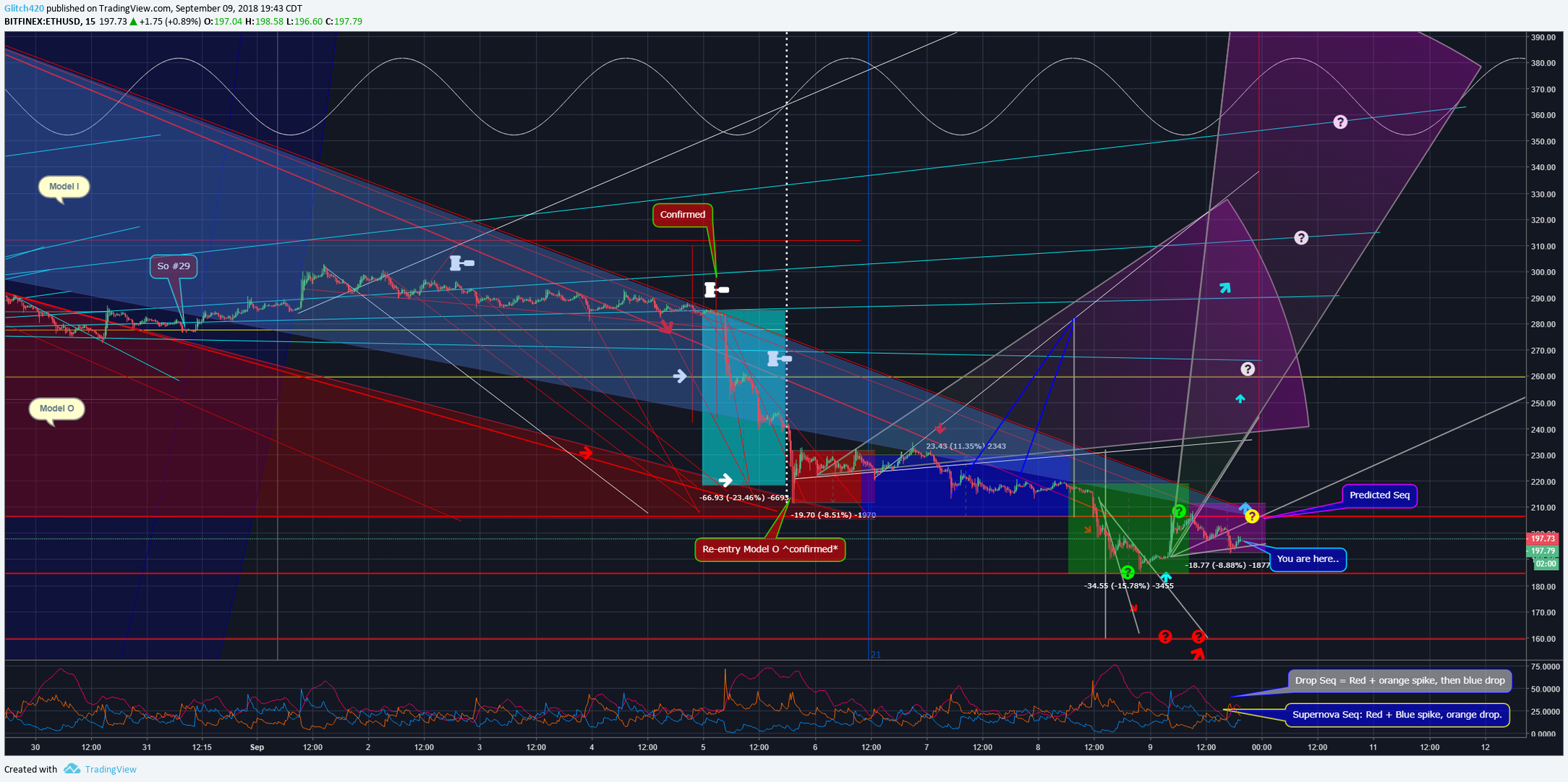Click the green question mark near 210 level

[1179, 511]
